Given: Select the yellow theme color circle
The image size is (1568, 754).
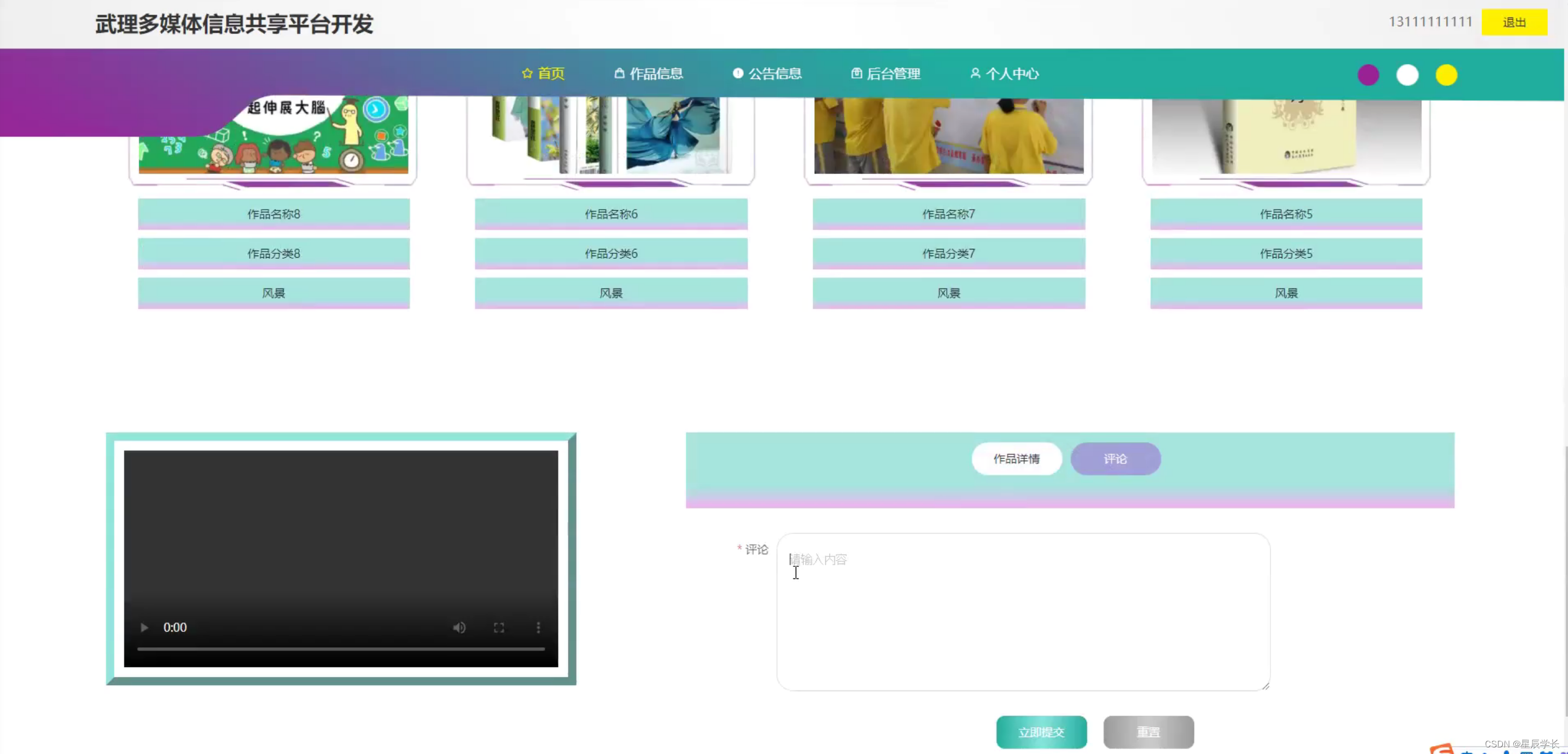Looking at the screenshot, I should (x=1445, y=75).
